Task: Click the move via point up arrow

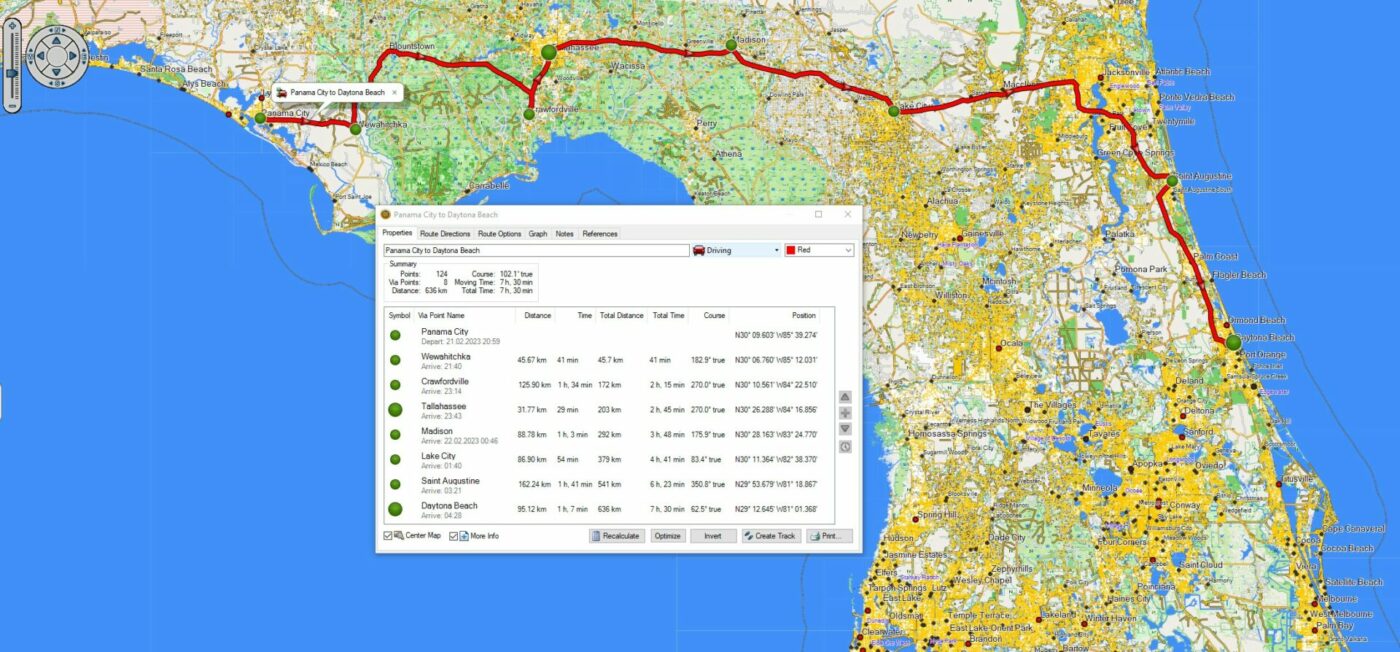Action: (x=845, y=397)
